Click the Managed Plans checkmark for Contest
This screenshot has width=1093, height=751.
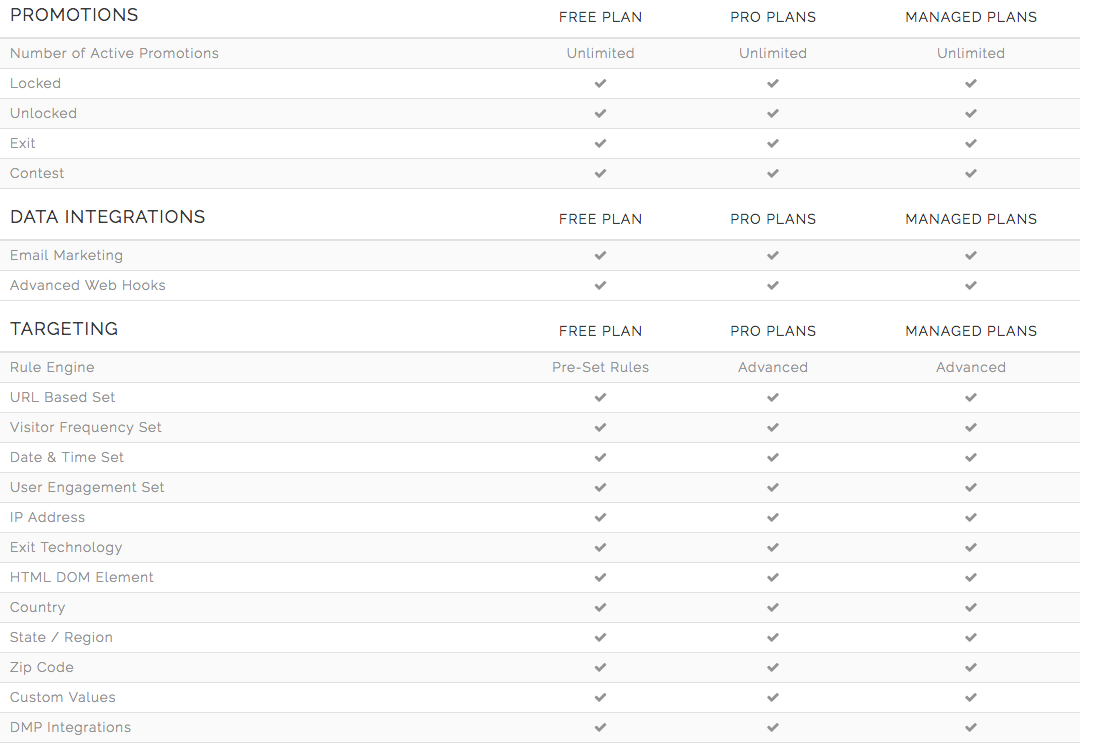(971, 174)
